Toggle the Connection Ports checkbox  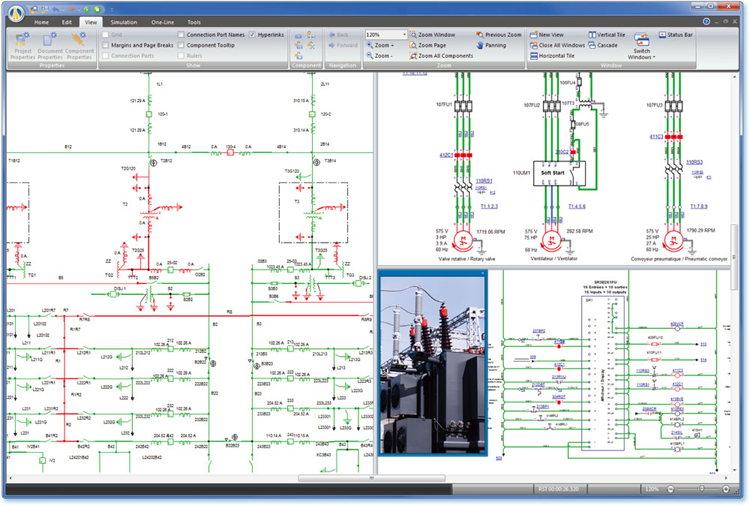click(106, 56)
